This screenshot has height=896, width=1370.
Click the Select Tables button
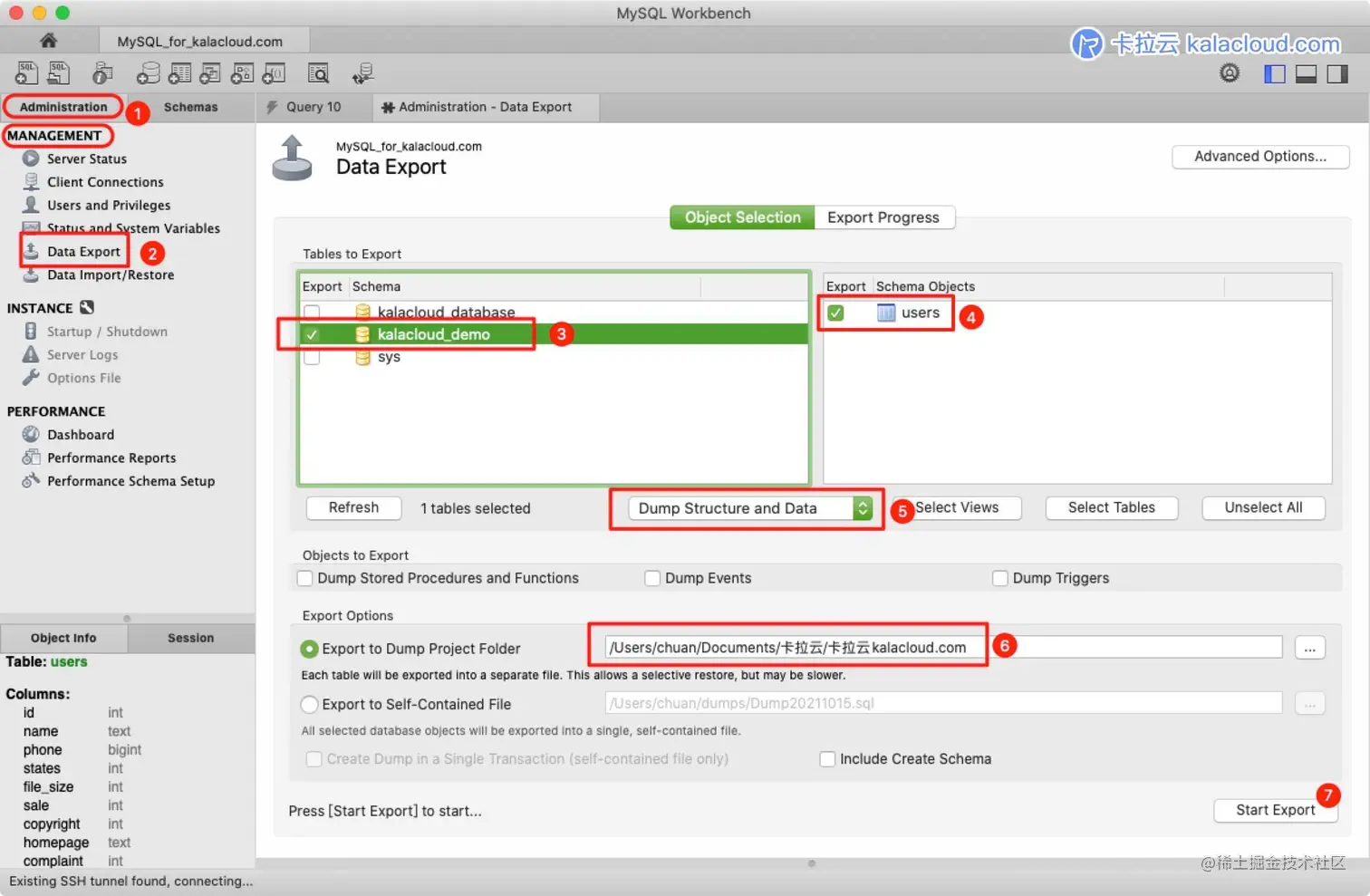click(1112, 507)
